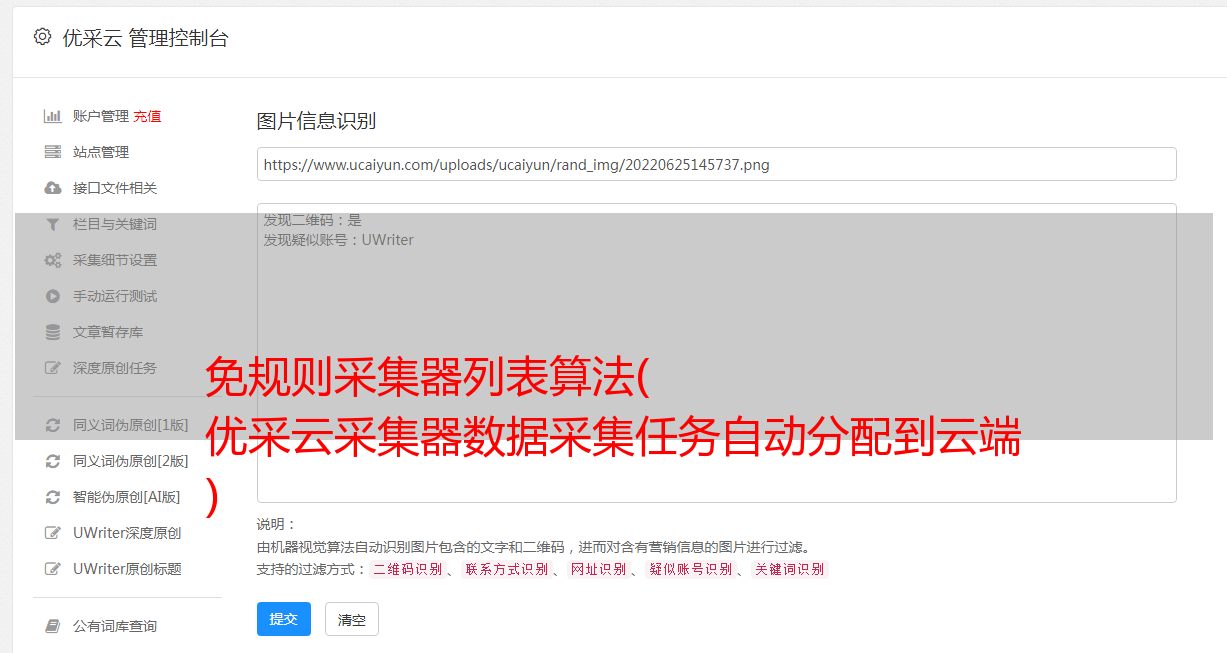Image resolution: width=1227 pixels, height=653 pixels.
Task: Click the 说明： label
Action: (x=277, y=524)
